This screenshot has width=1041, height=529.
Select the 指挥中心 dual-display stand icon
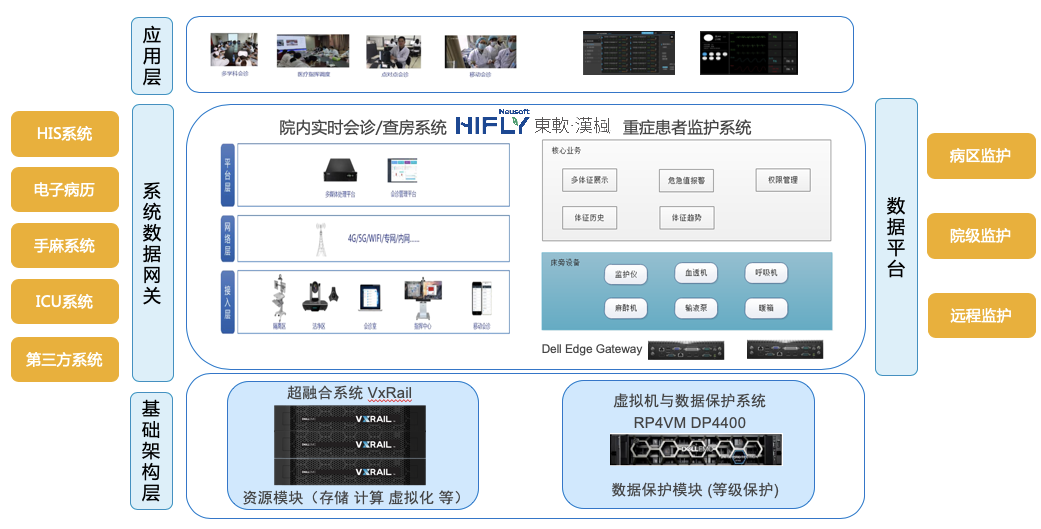coord(423,299)
